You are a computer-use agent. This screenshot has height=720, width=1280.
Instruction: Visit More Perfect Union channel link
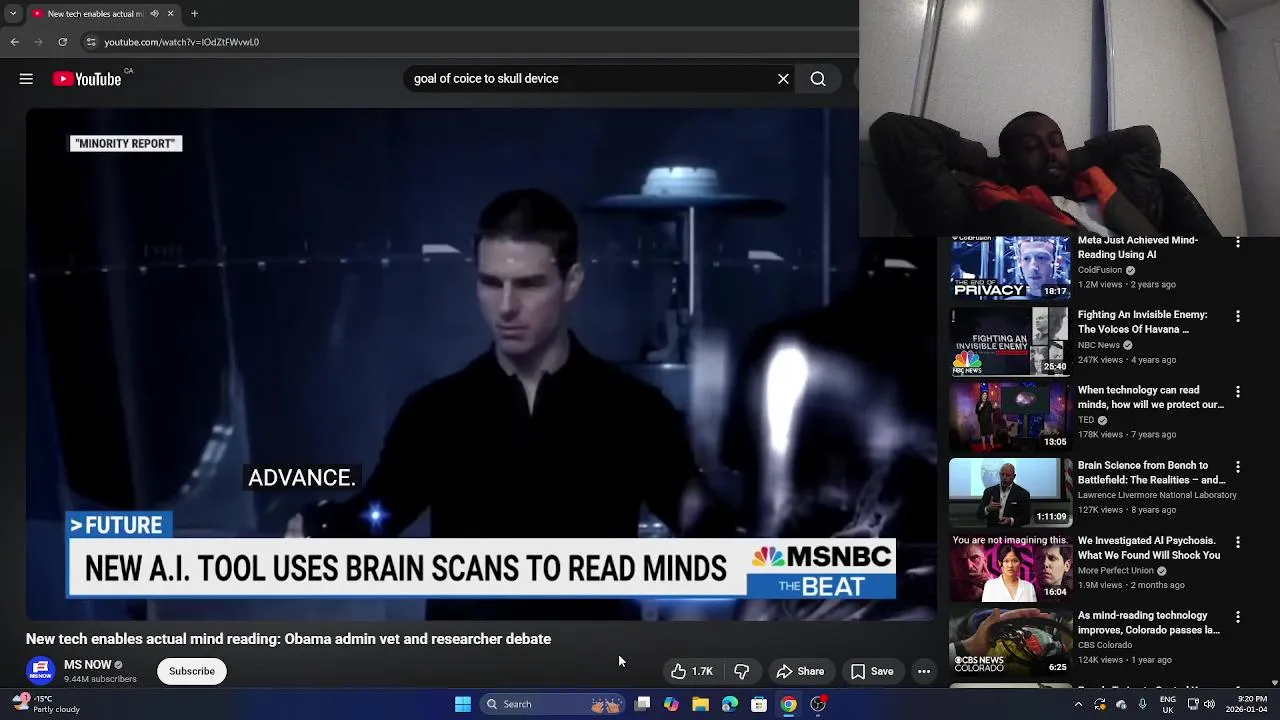pos(1116,570)
